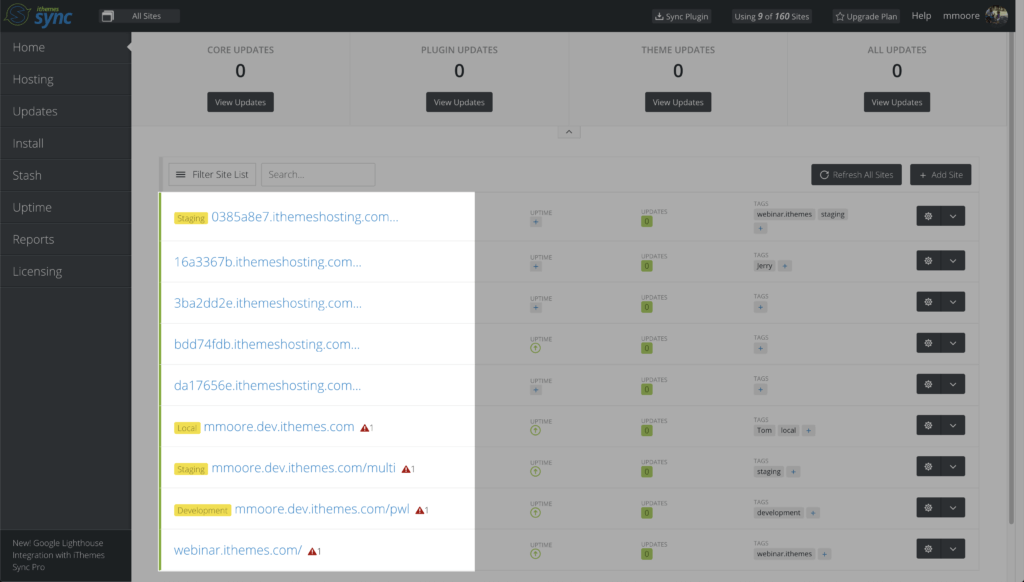Viewport: 1024px width, 582px height.
Task: Expand the 16a3367b site row arrow
Action: 953,261
